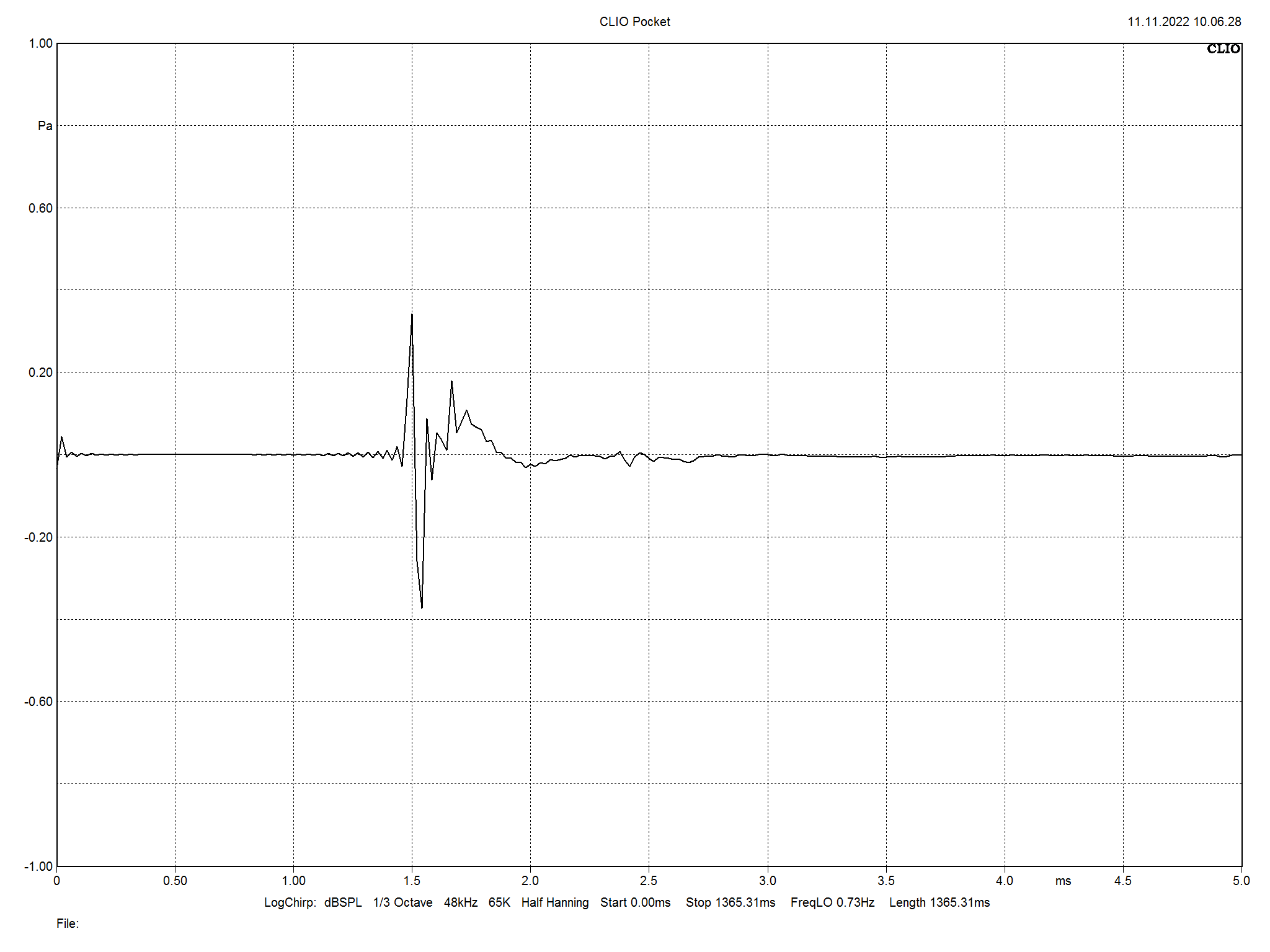Click the ms unit label
Viewport: 1270px width, 952px height.
click(x=1063, y=881)
